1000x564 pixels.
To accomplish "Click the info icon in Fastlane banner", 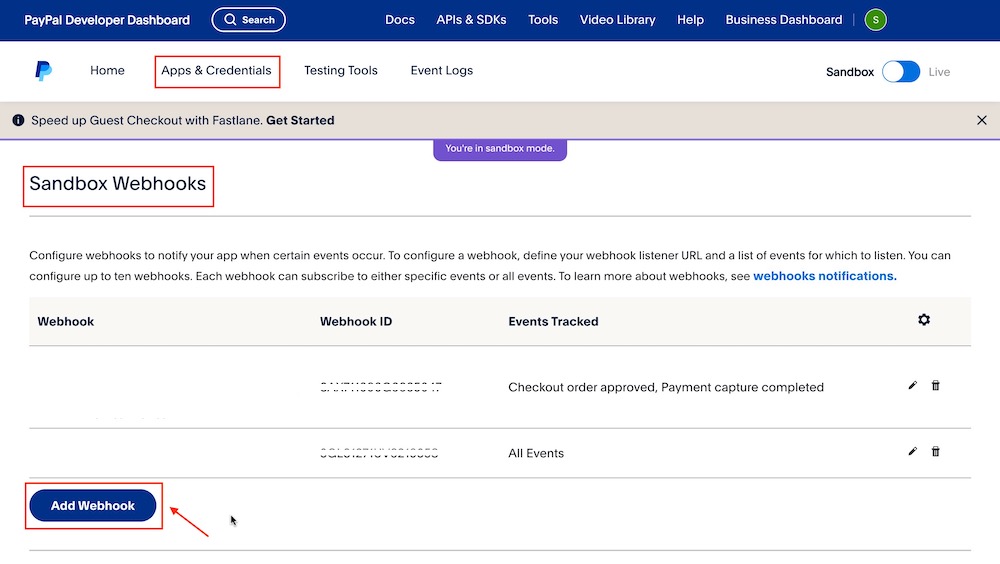I will coord(18,120).
